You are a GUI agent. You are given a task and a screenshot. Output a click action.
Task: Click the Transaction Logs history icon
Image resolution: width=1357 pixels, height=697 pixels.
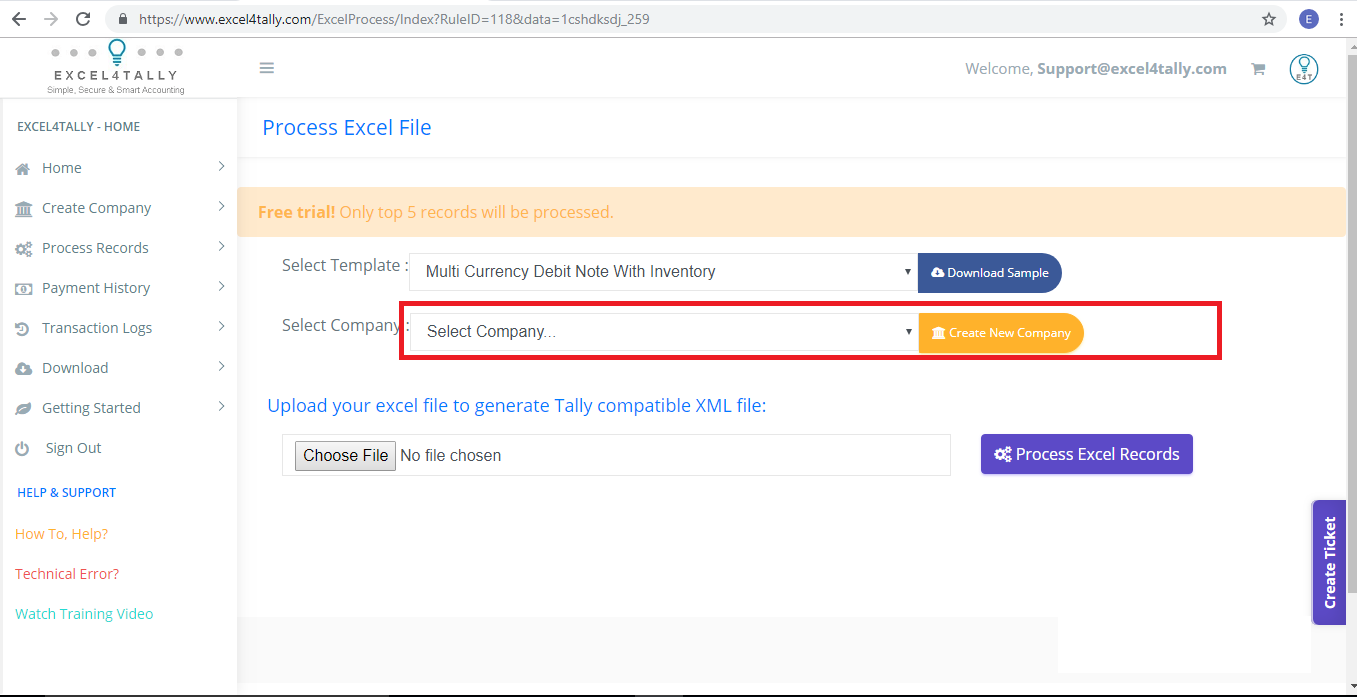coord(23,329)
